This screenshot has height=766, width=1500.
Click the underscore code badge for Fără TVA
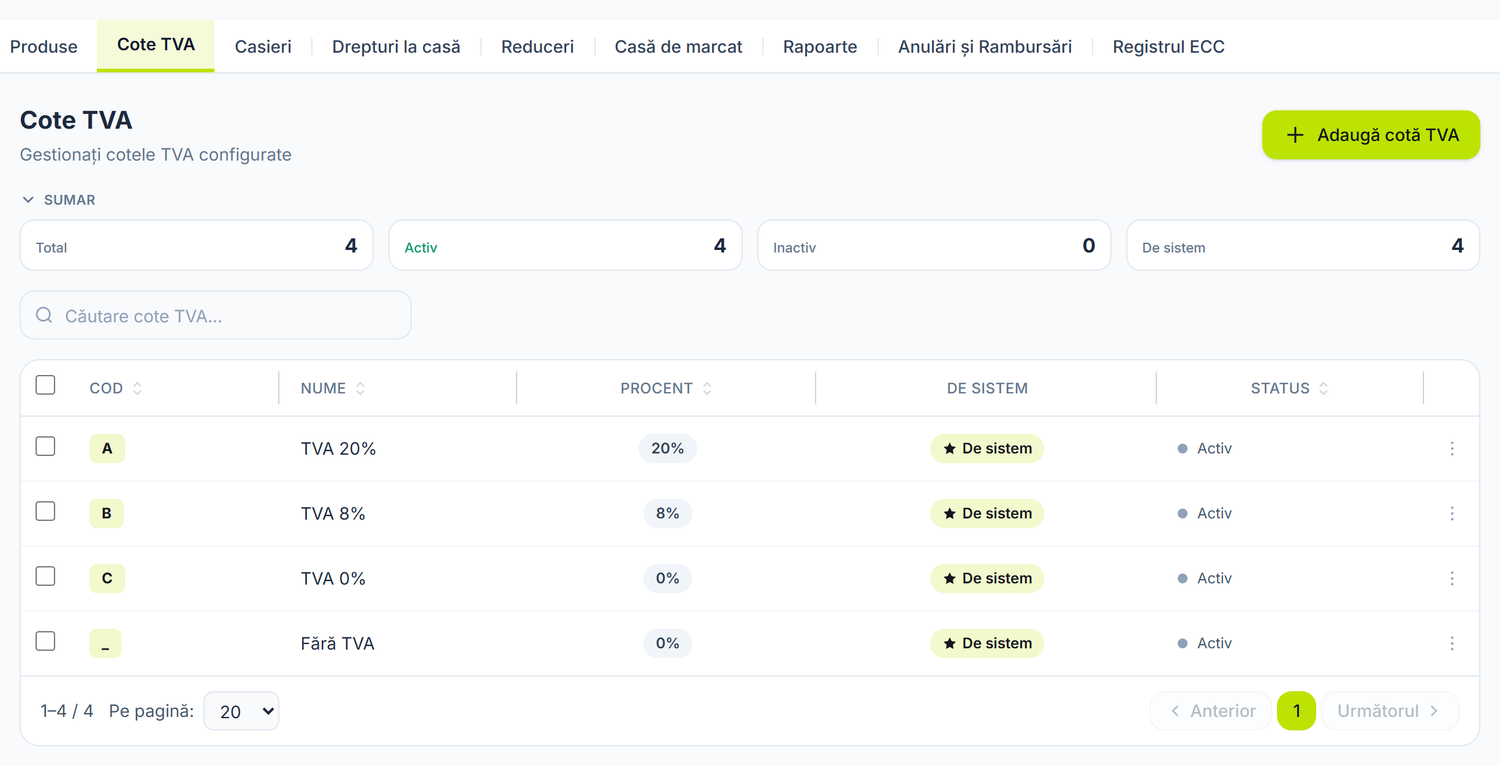pyautogui.click(x=105, y=644)
